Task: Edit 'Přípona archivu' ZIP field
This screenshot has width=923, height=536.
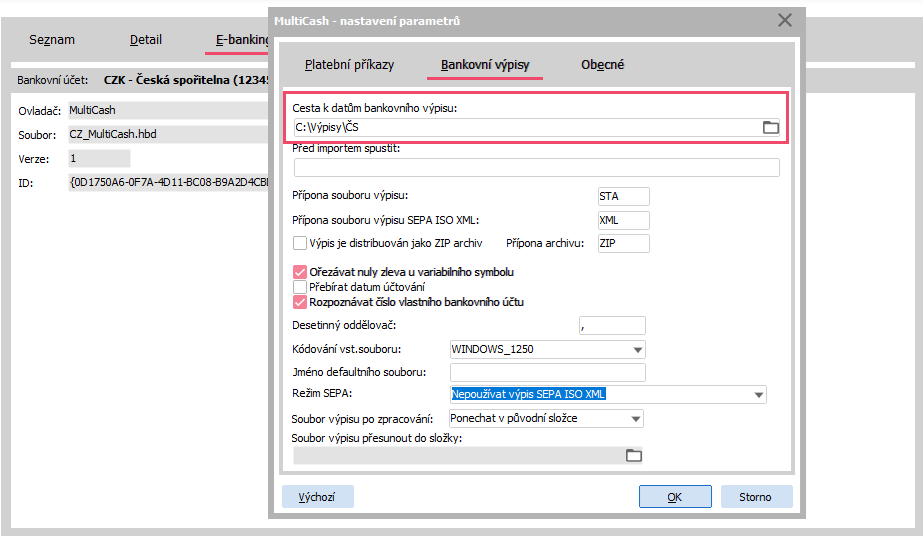Action: click(x=623, y=244)
